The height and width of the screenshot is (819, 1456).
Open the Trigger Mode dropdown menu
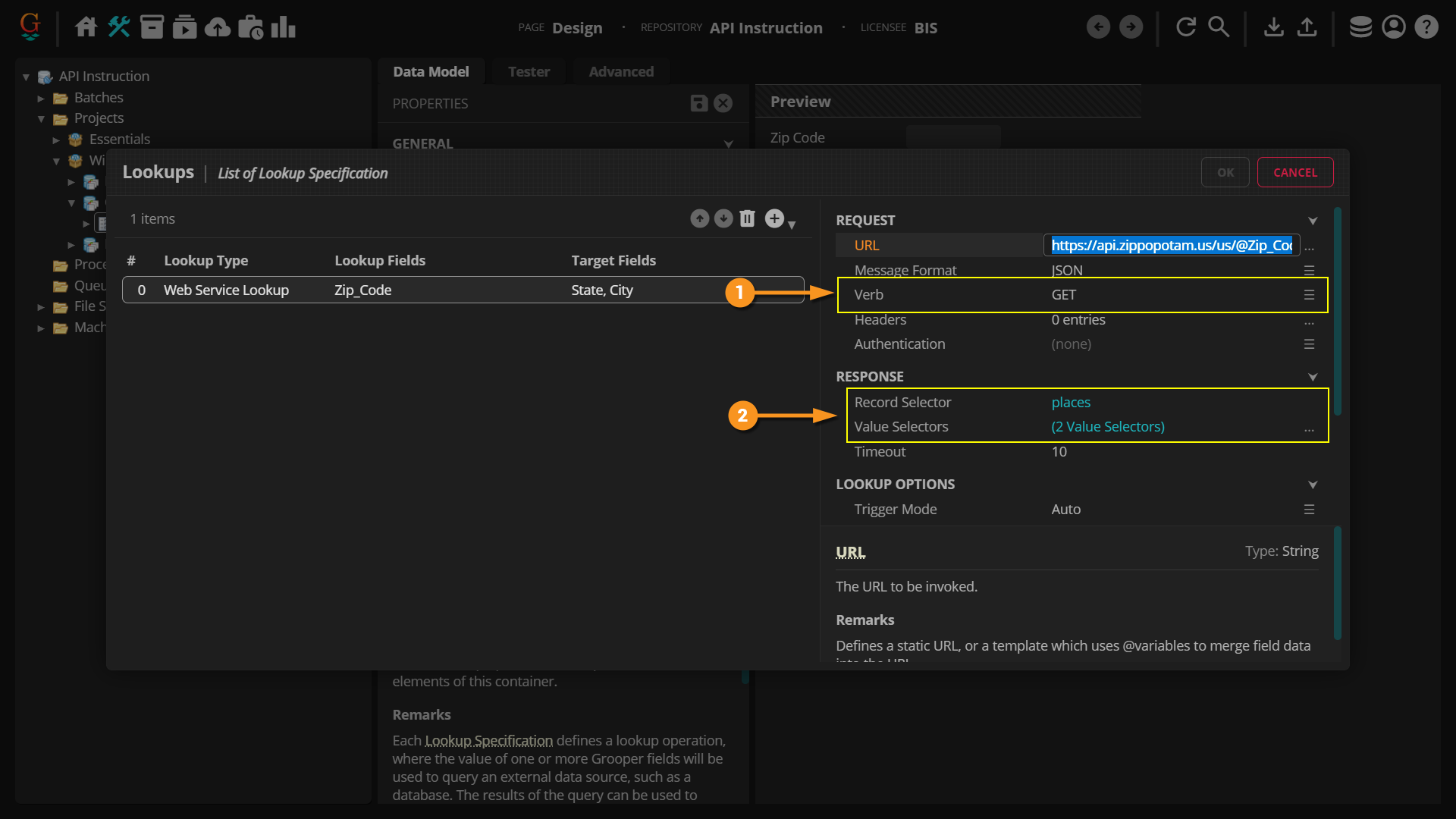click(1309, 510)
